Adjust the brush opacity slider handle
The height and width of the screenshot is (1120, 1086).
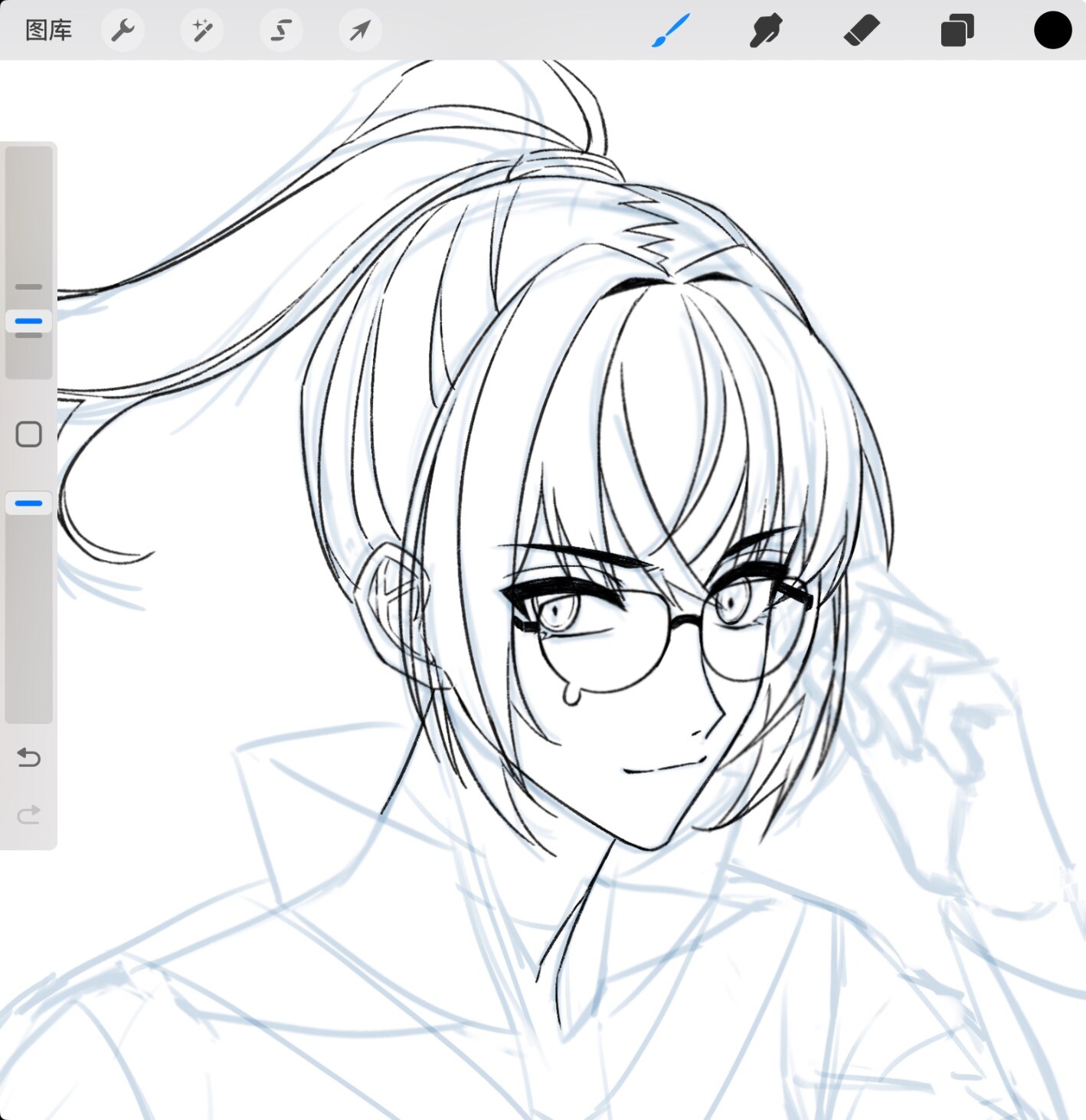click(28, 503)
